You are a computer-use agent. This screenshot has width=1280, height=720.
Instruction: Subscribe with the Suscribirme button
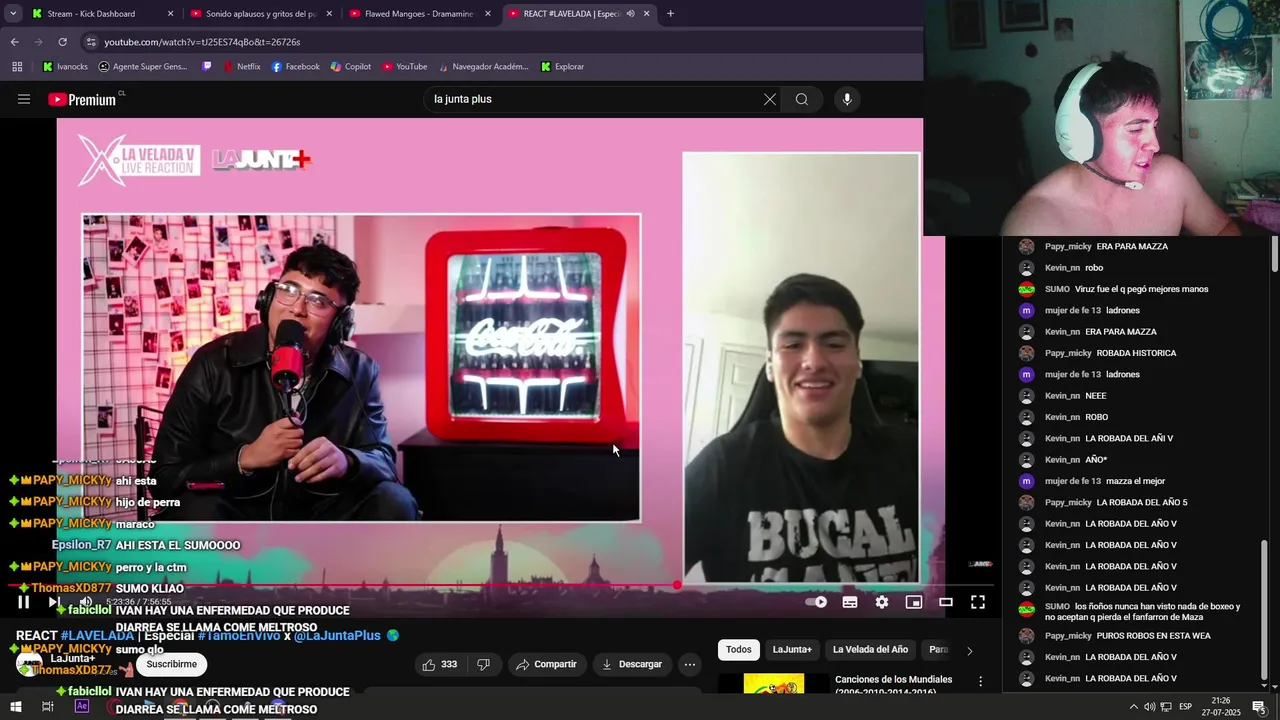(171, 664)
